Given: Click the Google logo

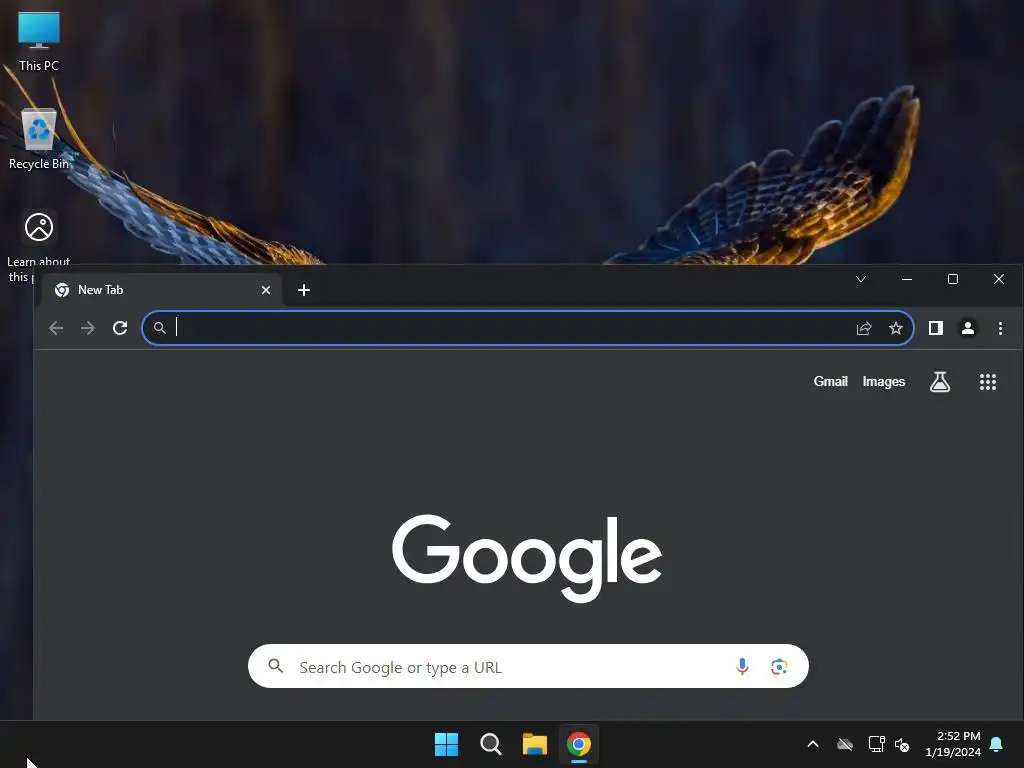Looking at the screenshot, I should (x=527, y=558).
